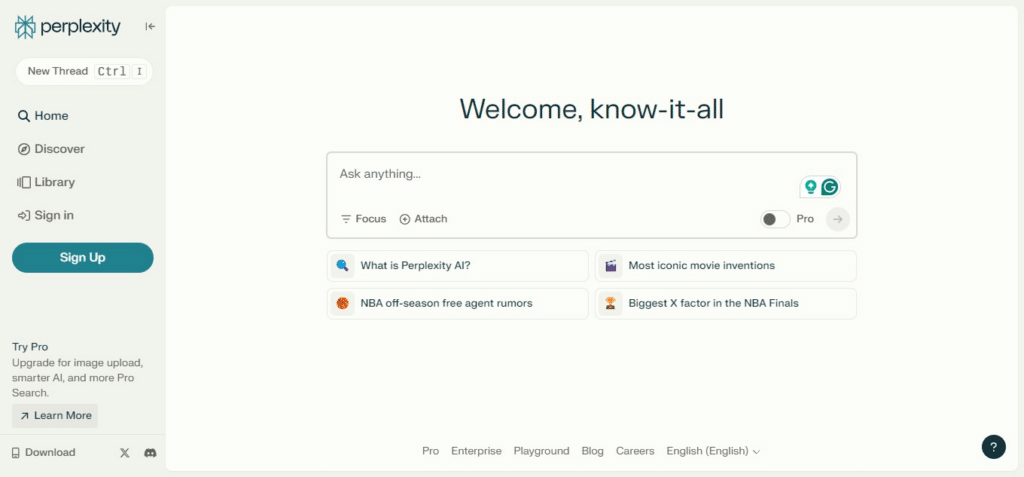Click the Grammarly icon in the search box
This screenshot has width=1024, height=477.
coord(829,187)
